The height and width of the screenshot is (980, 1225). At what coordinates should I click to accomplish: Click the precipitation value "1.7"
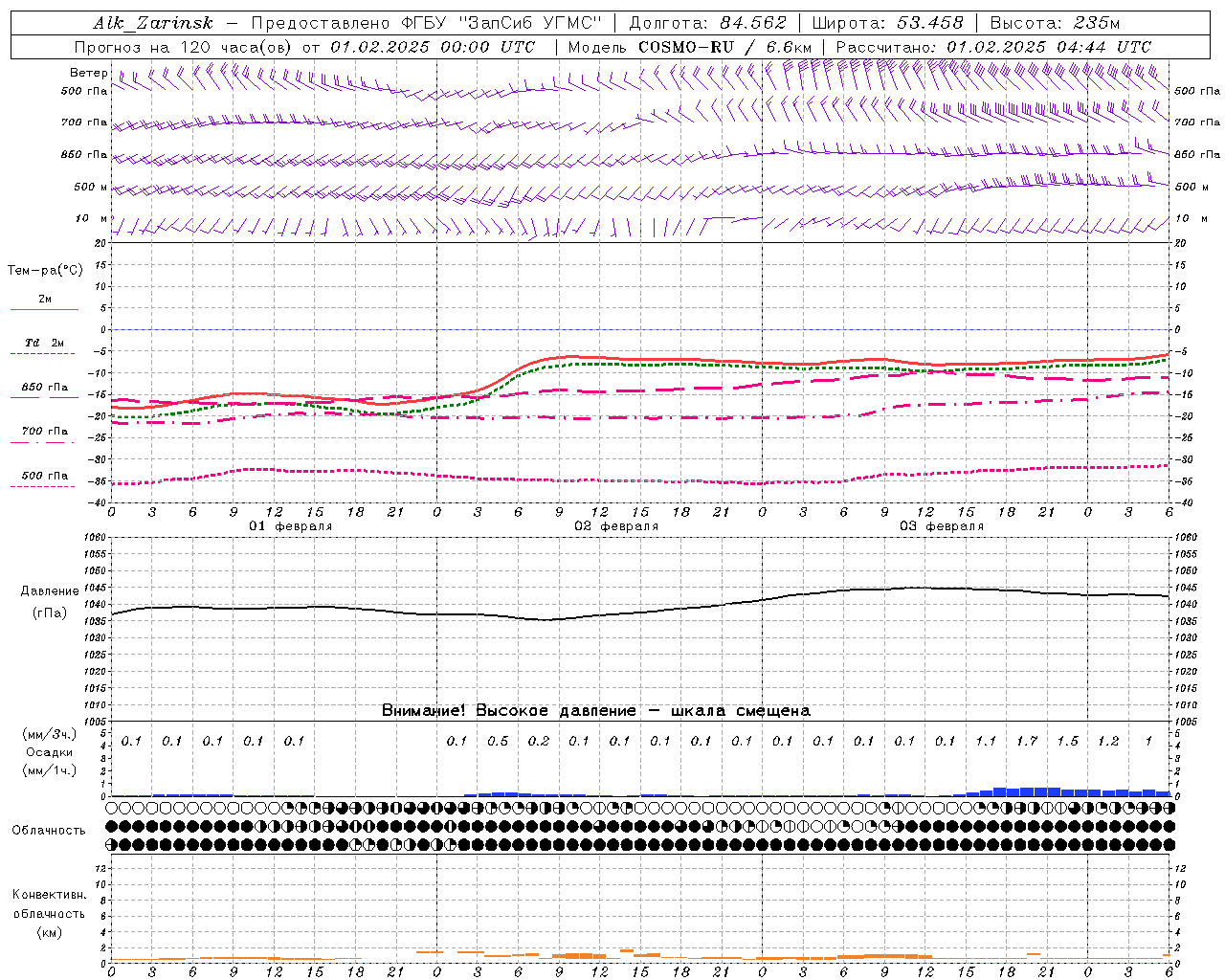pyautogui.click(x=1027, y=741)
